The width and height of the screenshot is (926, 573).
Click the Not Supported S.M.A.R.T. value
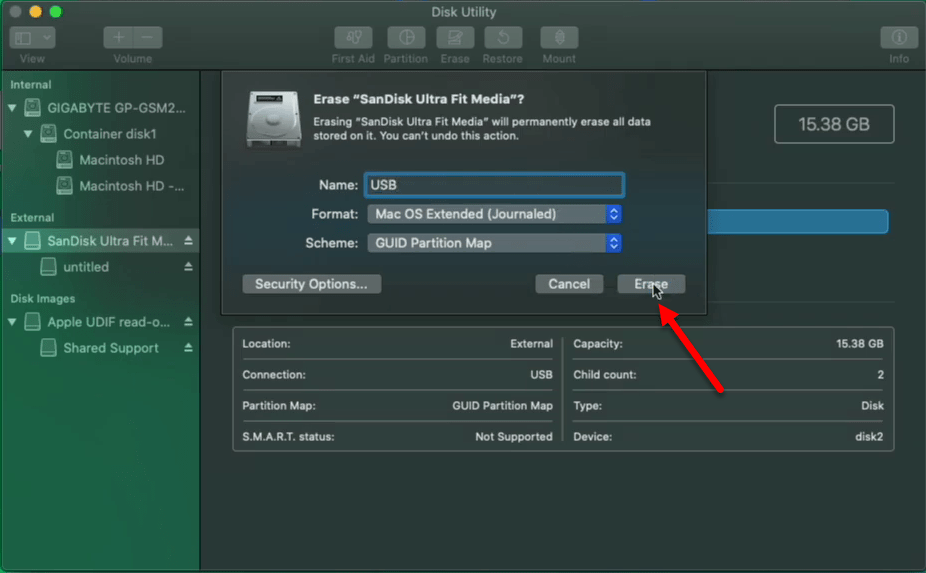tap(514, 437)
